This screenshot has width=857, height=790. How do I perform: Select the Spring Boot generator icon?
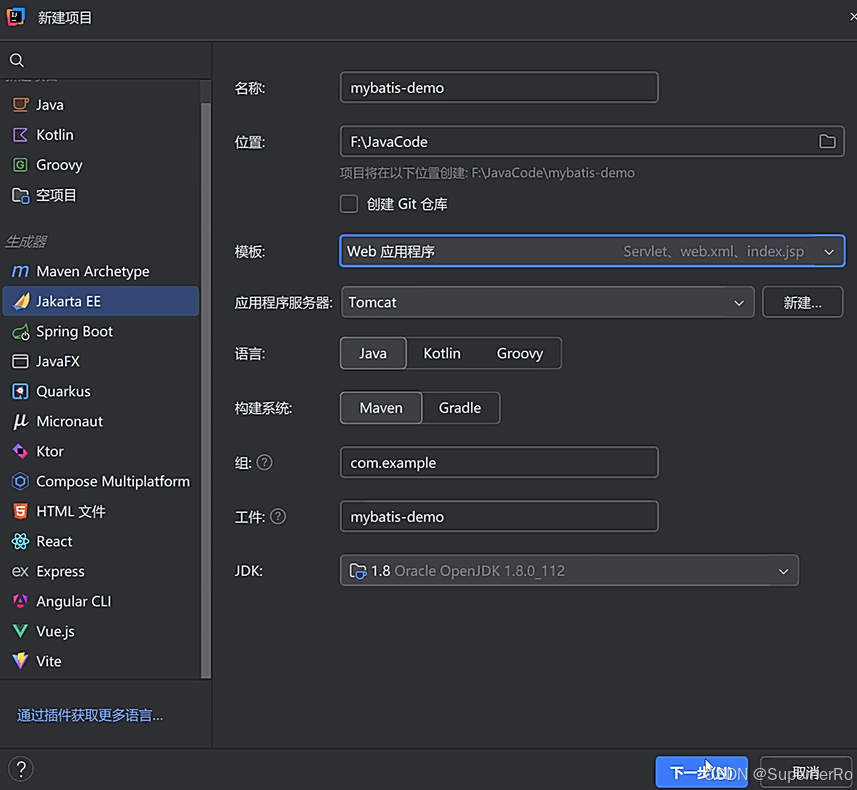(x=21, y=331)
